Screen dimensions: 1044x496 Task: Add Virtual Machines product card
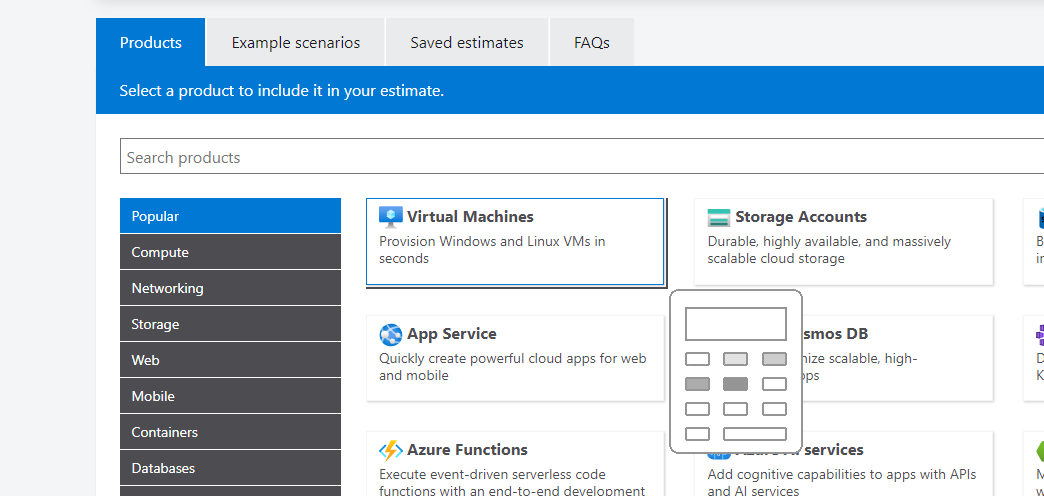(515, 241)
